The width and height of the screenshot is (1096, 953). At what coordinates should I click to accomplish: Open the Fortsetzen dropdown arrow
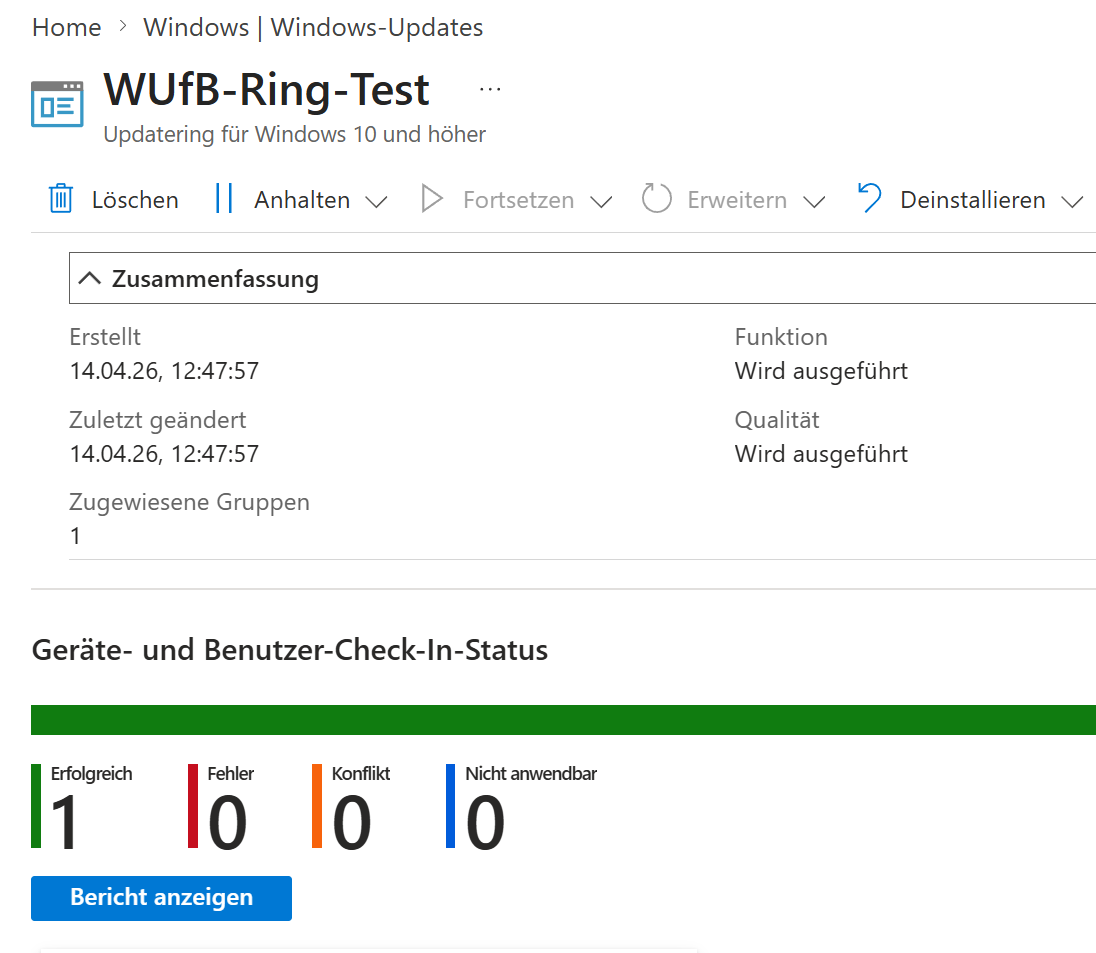pos(601,201)
